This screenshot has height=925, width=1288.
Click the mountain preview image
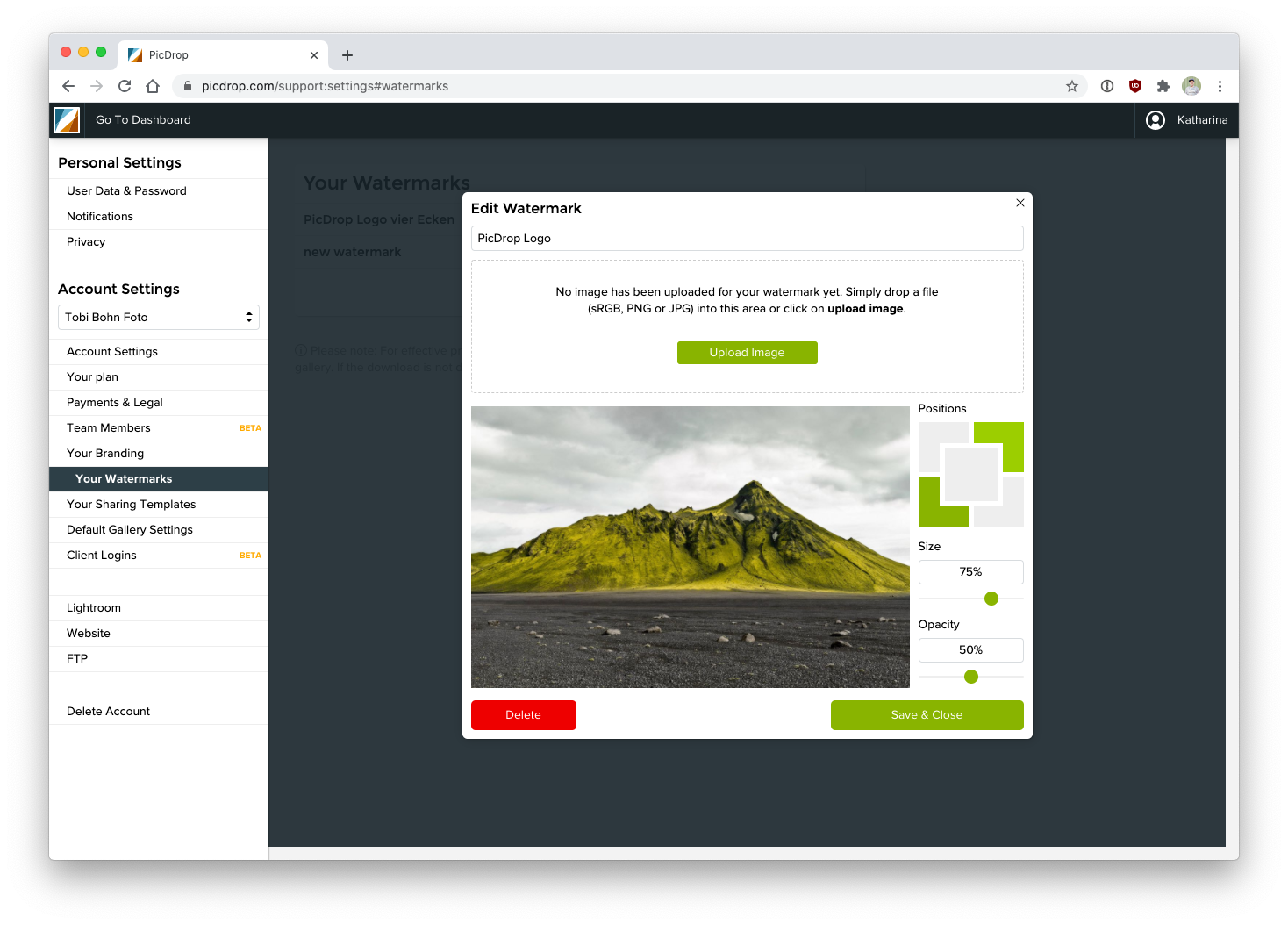coord(690,547)
